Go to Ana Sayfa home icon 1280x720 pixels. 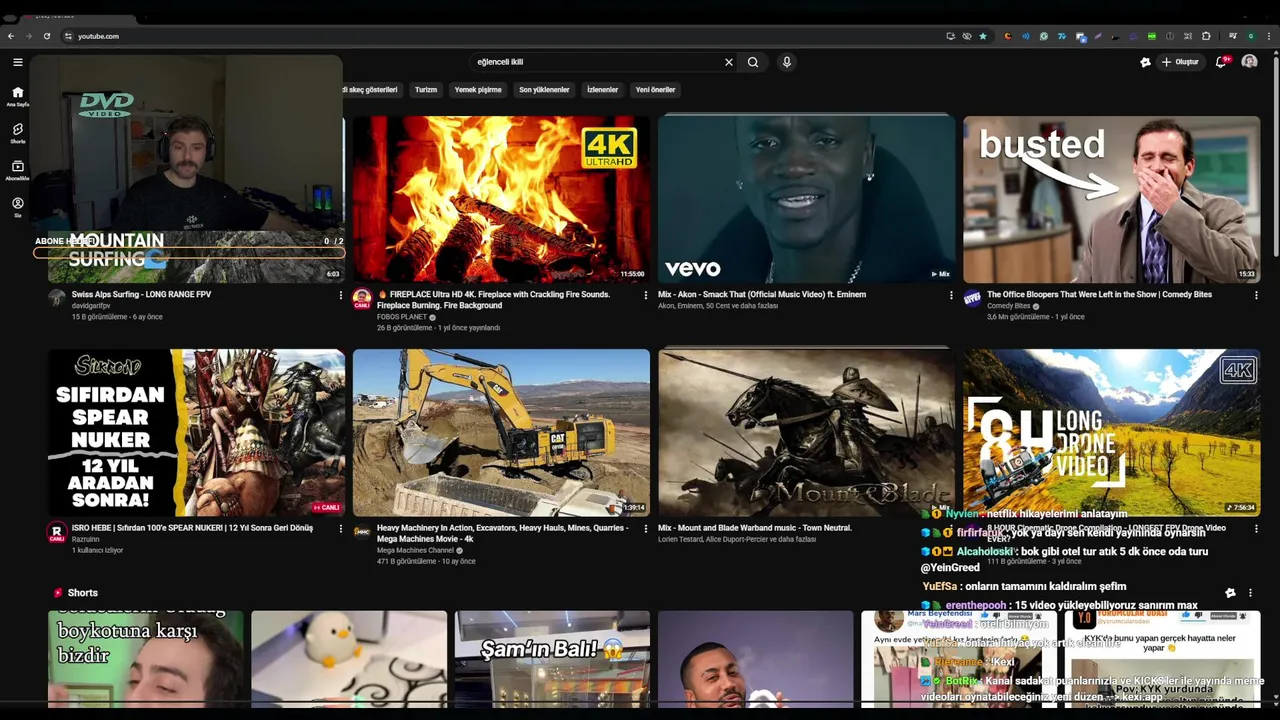pyautogui.click(x=17, y=96)
